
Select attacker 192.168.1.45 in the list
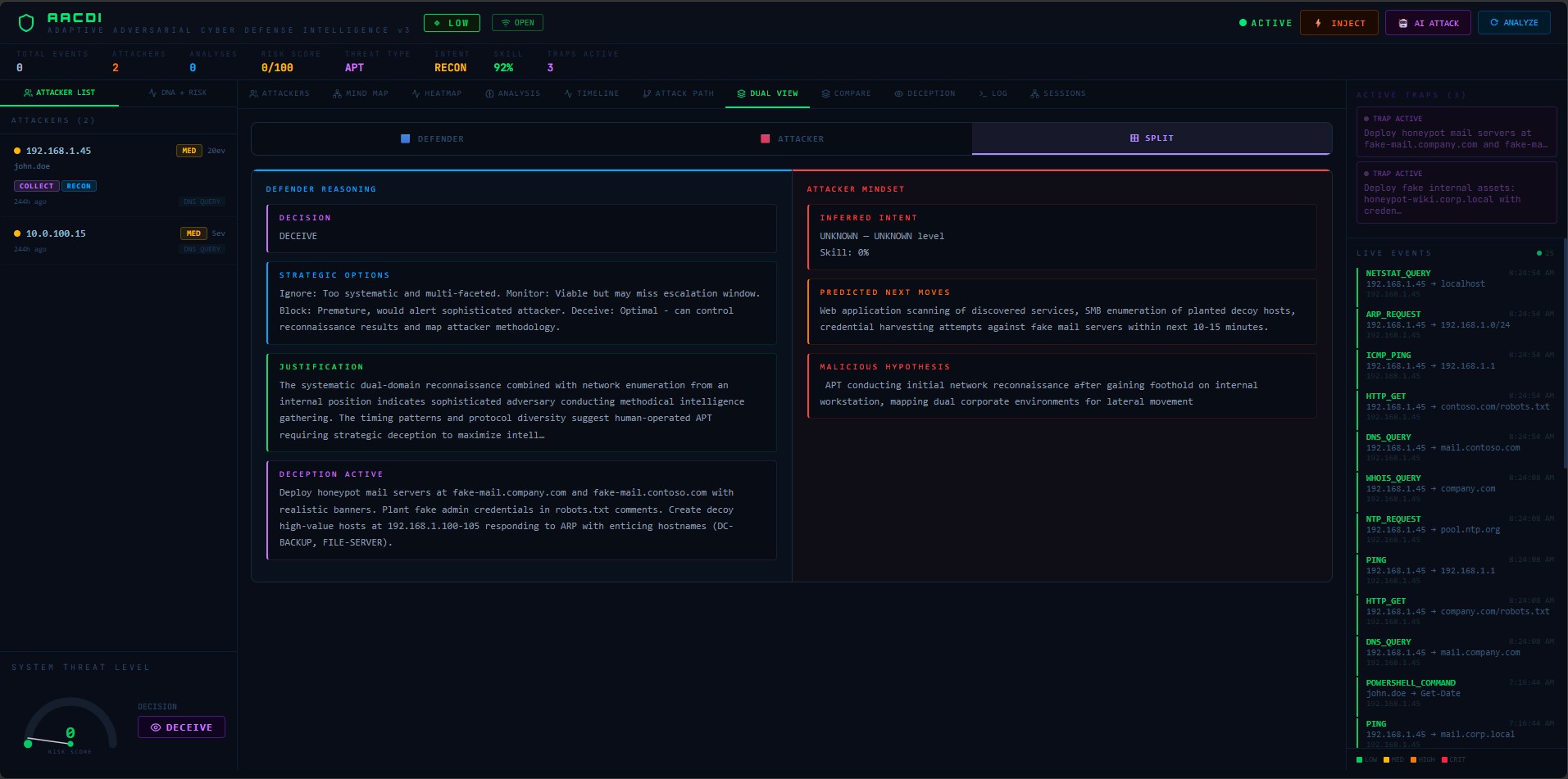tap(118, 175)
